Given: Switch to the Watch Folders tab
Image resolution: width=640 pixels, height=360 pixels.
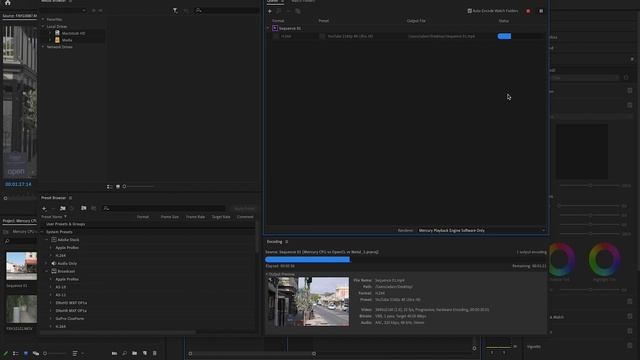Looking at the screenshot, I should (303, 1).
